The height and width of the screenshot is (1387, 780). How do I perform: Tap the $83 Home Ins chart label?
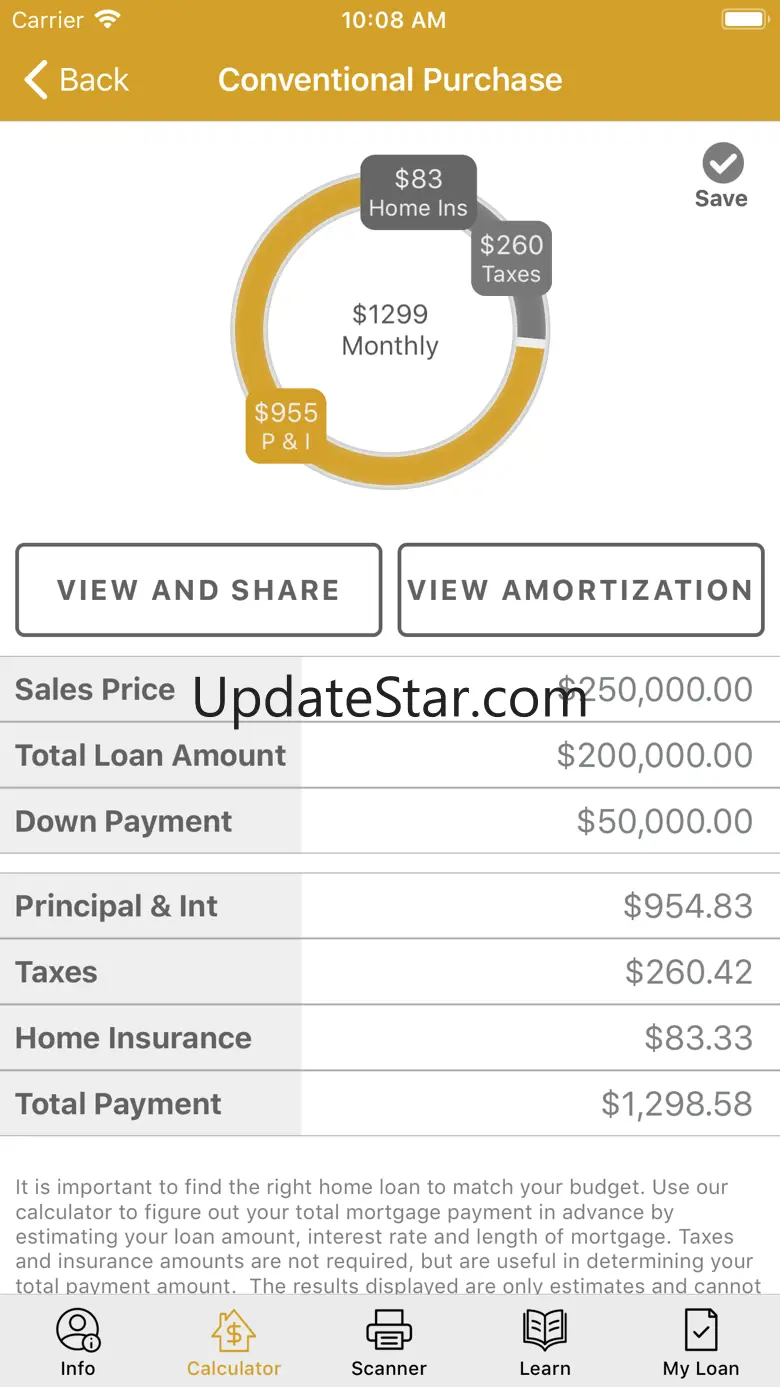(x=418, y=193)
